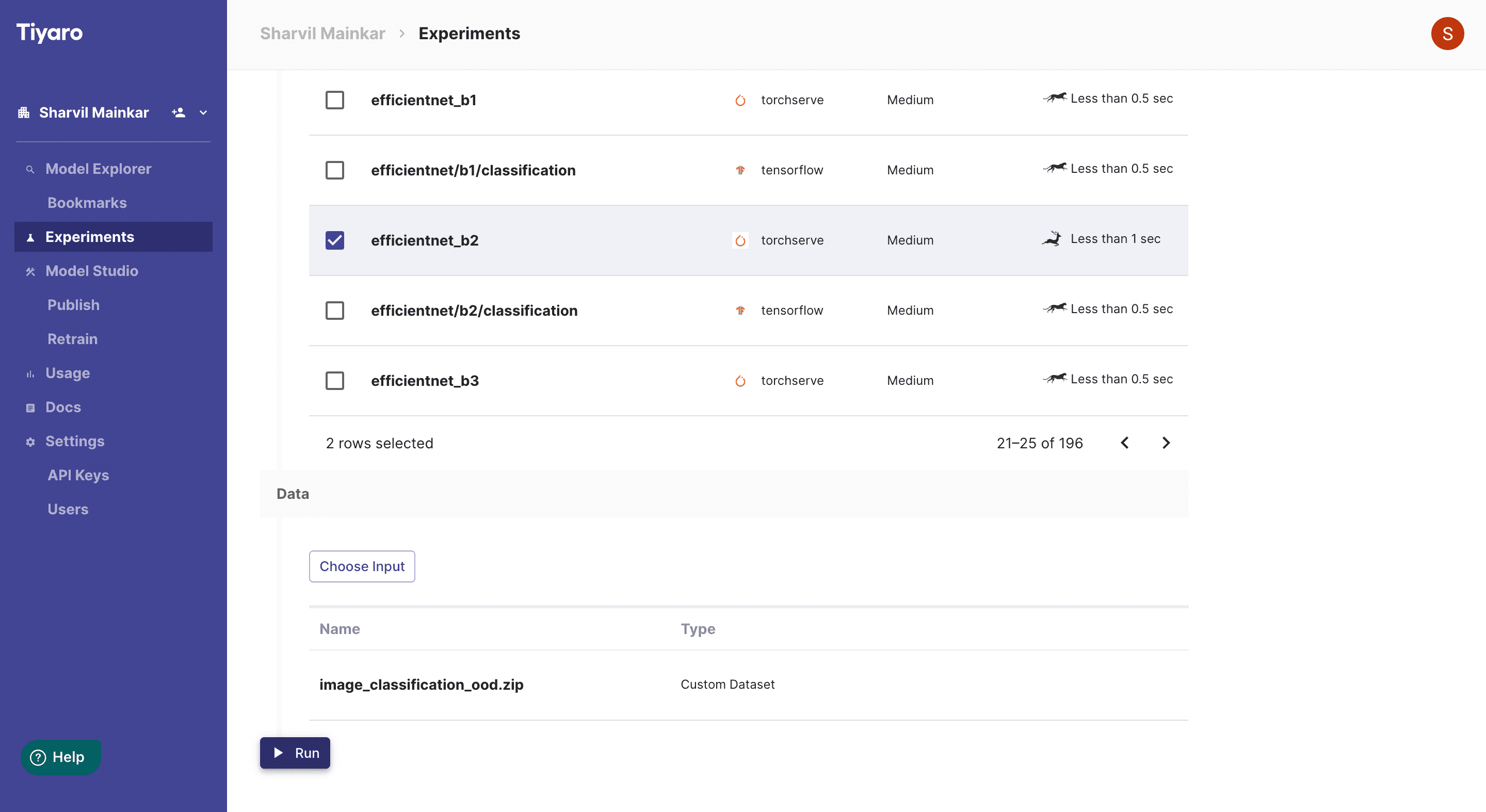Screen dimensions: 1486x812
Task: Click the Settings gear icon in sidebar
Action: (30, 442)
